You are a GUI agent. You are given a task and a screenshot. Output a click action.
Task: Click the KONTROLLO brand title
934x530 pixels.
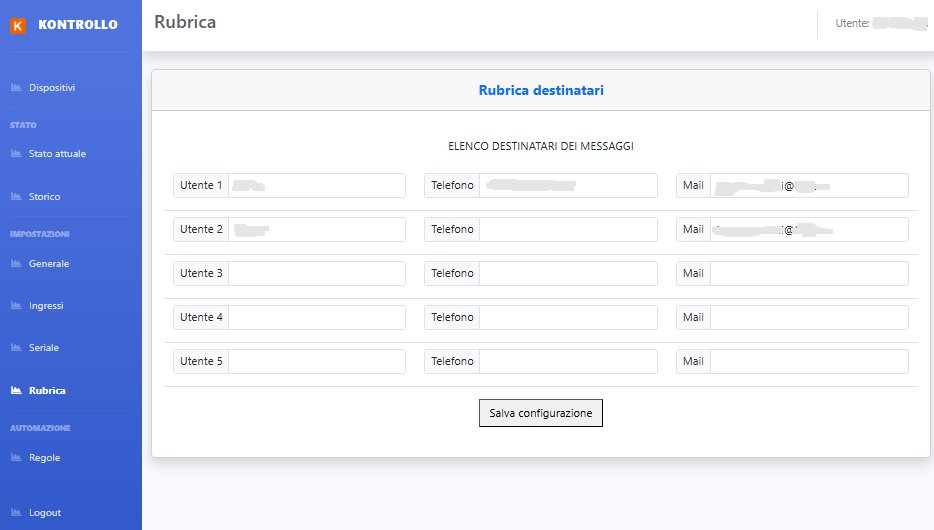pyautogui.click(x=78, y=24)
